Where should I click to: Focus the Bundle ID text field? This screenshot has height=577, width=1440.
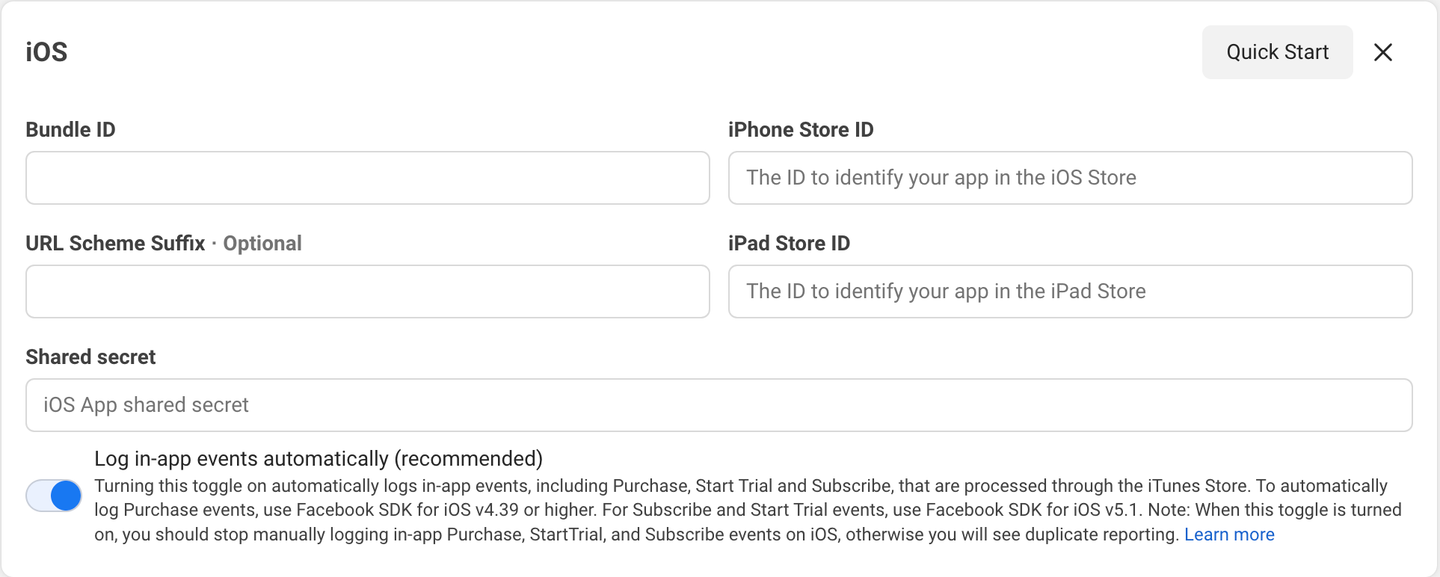367,178
